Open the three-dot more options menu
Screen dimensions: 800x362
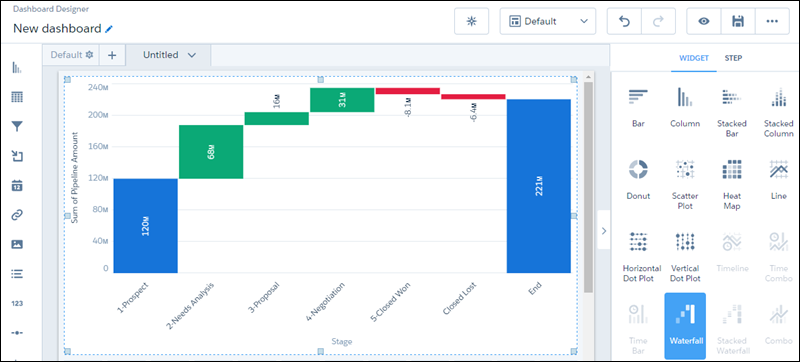click(x=772, y=21)
